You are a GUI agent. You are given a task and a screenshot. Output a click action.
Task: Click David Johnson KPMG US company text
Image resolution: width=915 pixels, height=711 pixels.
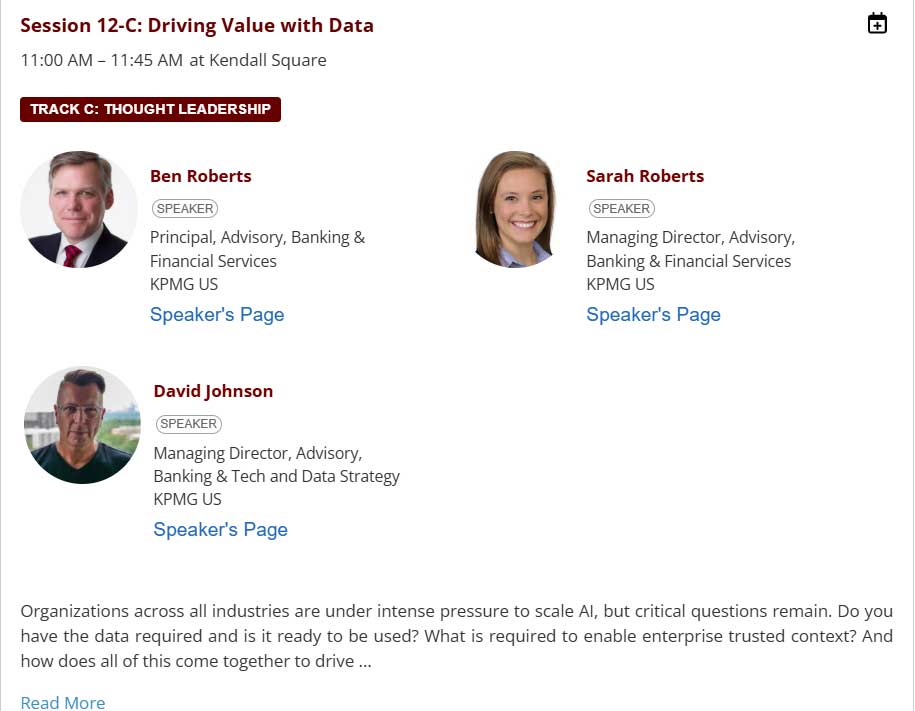[187, 499]
